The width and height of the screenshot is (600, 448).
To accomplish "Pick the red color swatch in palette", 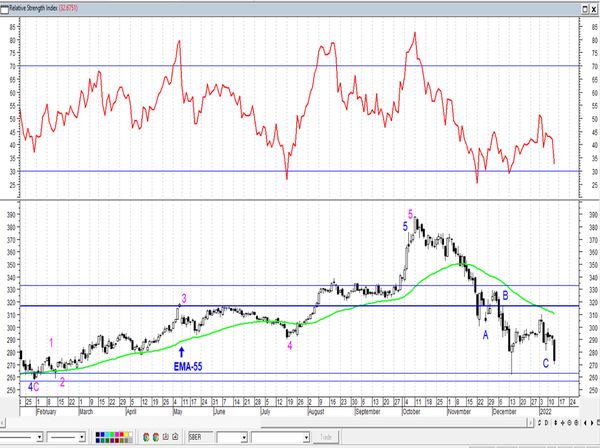I will pos(122,435).
